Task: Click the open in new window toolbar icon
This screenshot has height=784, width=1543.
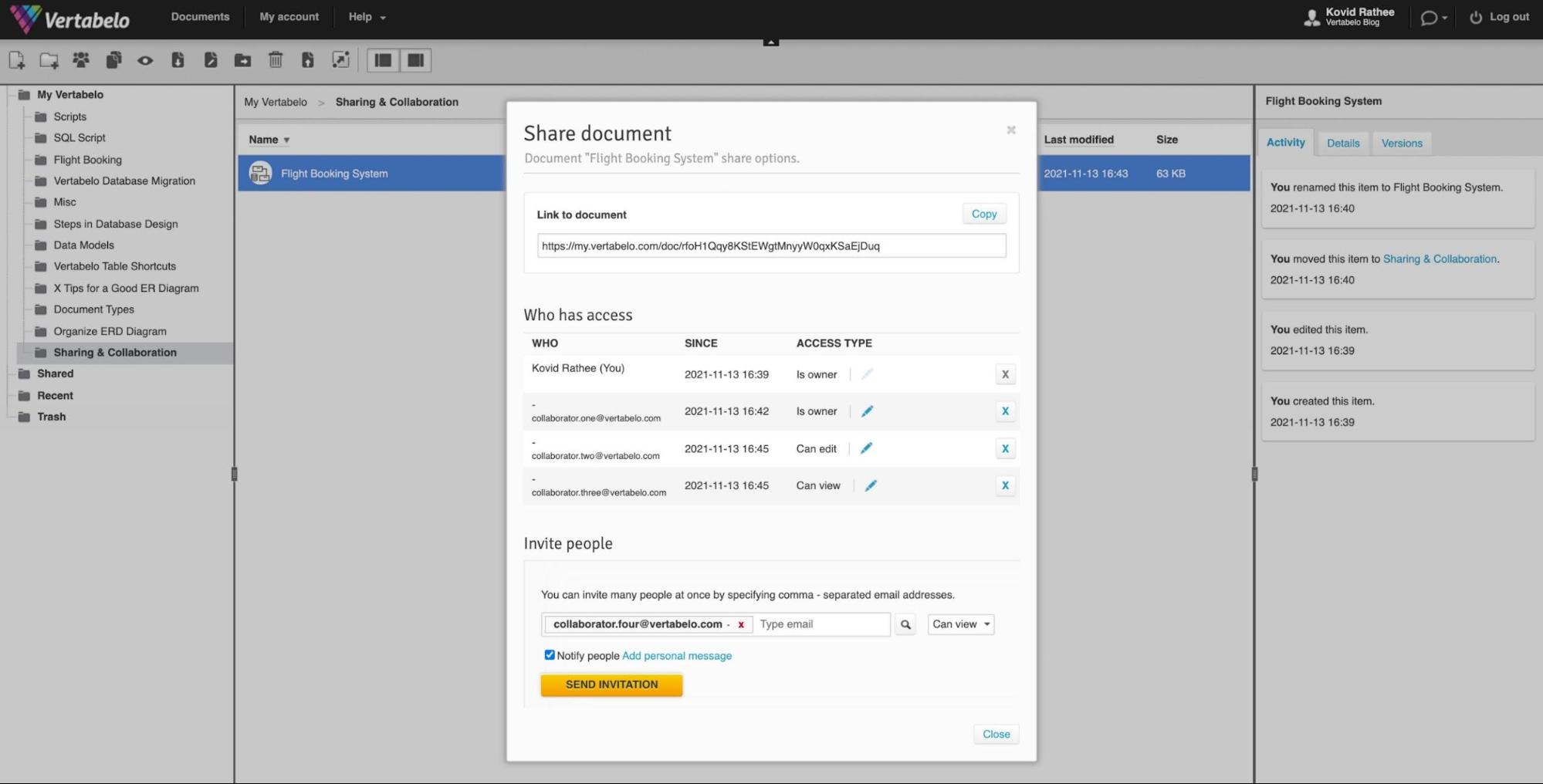Action: pos(340,59)
